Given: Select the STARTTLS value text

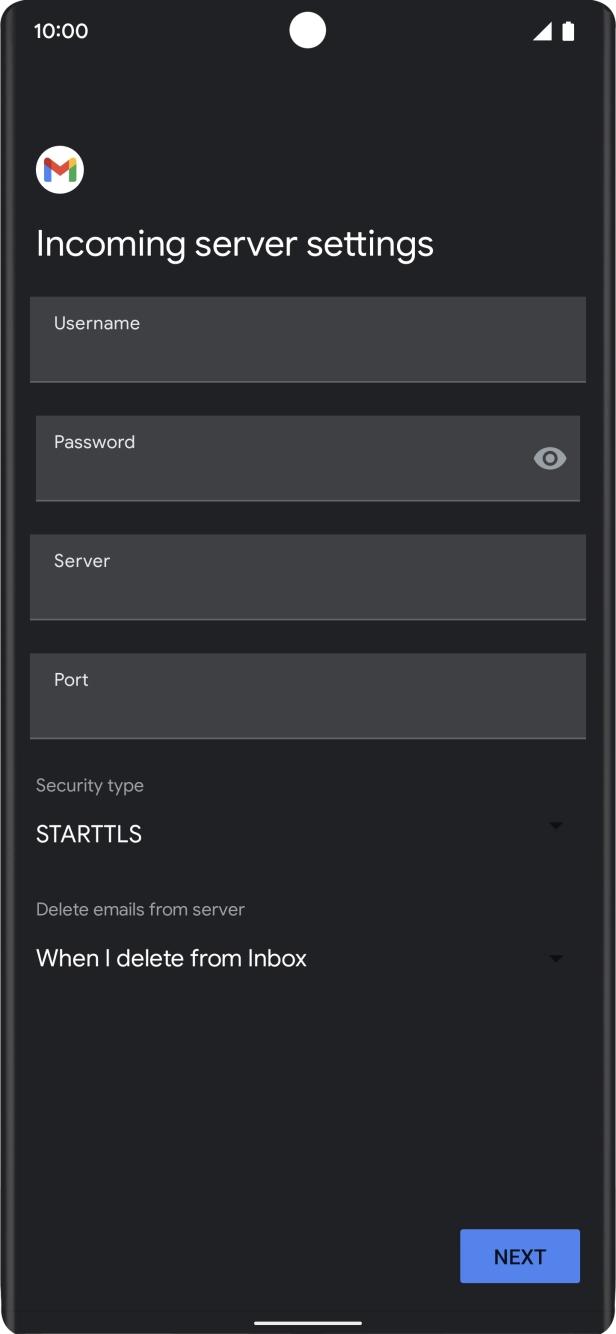Looking at the screenshot, I should [88, 833].
